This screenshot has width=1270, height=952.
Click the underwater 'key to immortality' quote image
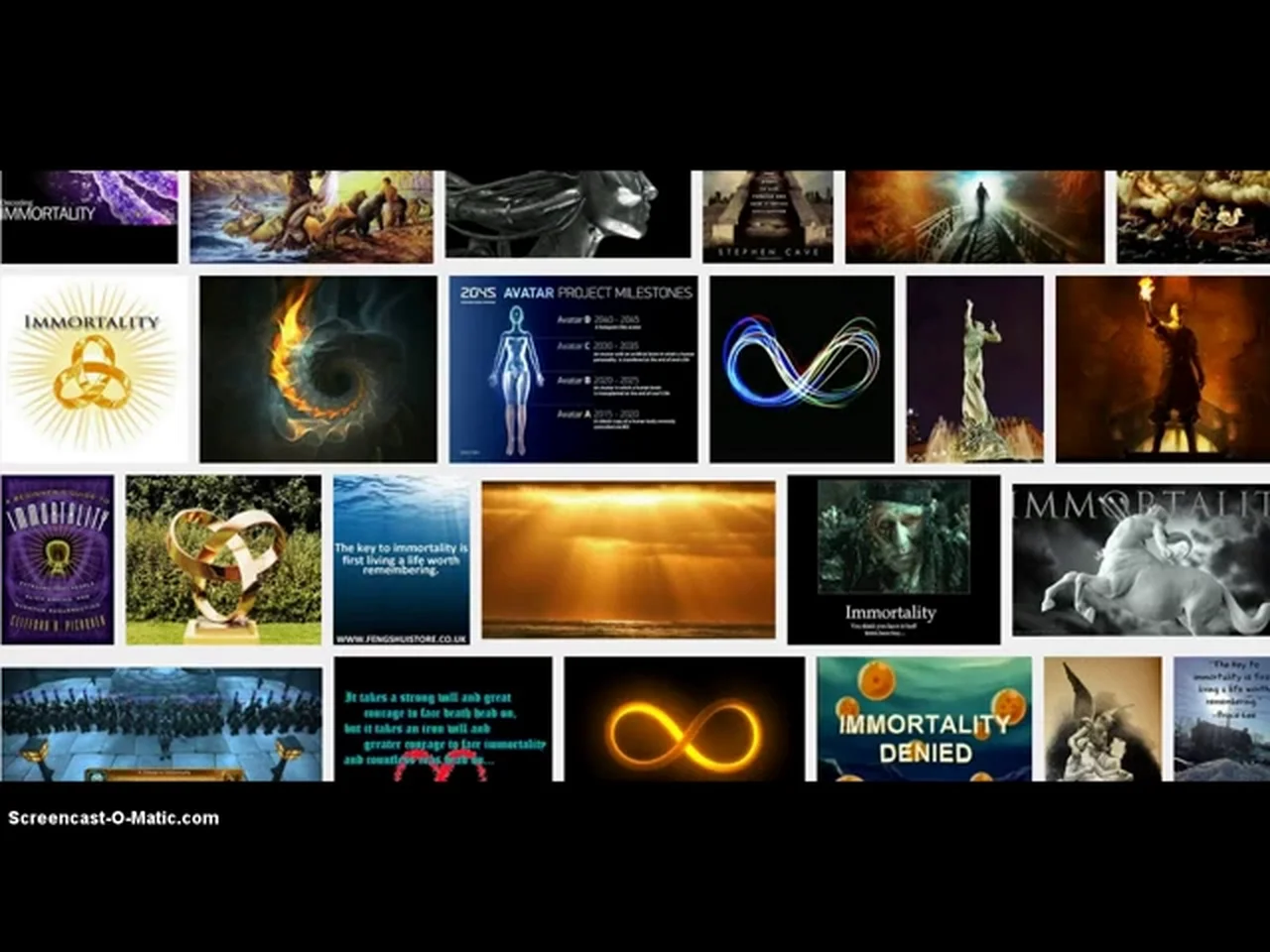pyautogui.click(x=402, y=560)
